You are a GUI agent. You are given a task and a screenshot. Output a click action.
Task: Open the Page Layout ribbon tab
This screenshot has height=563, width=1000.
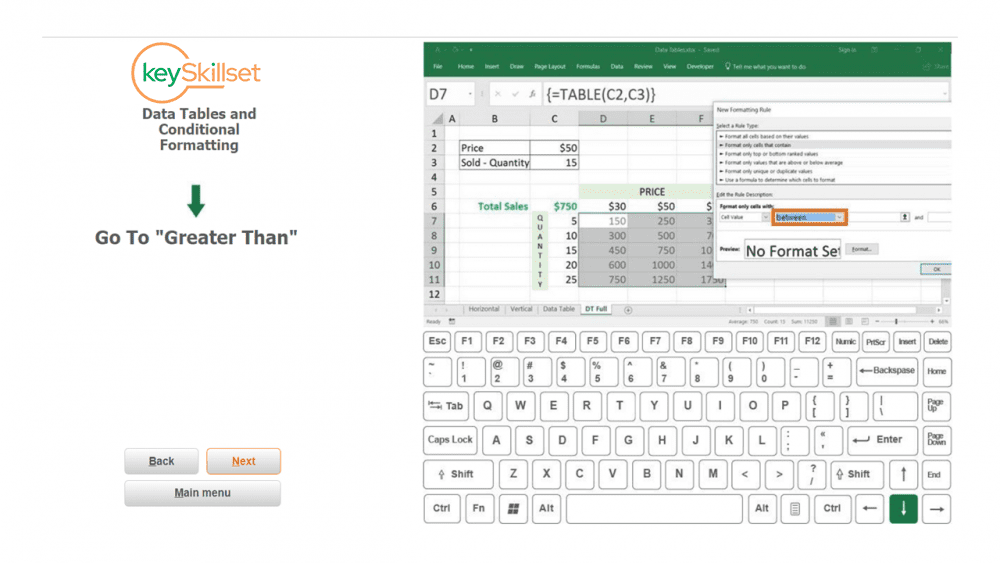550,66
